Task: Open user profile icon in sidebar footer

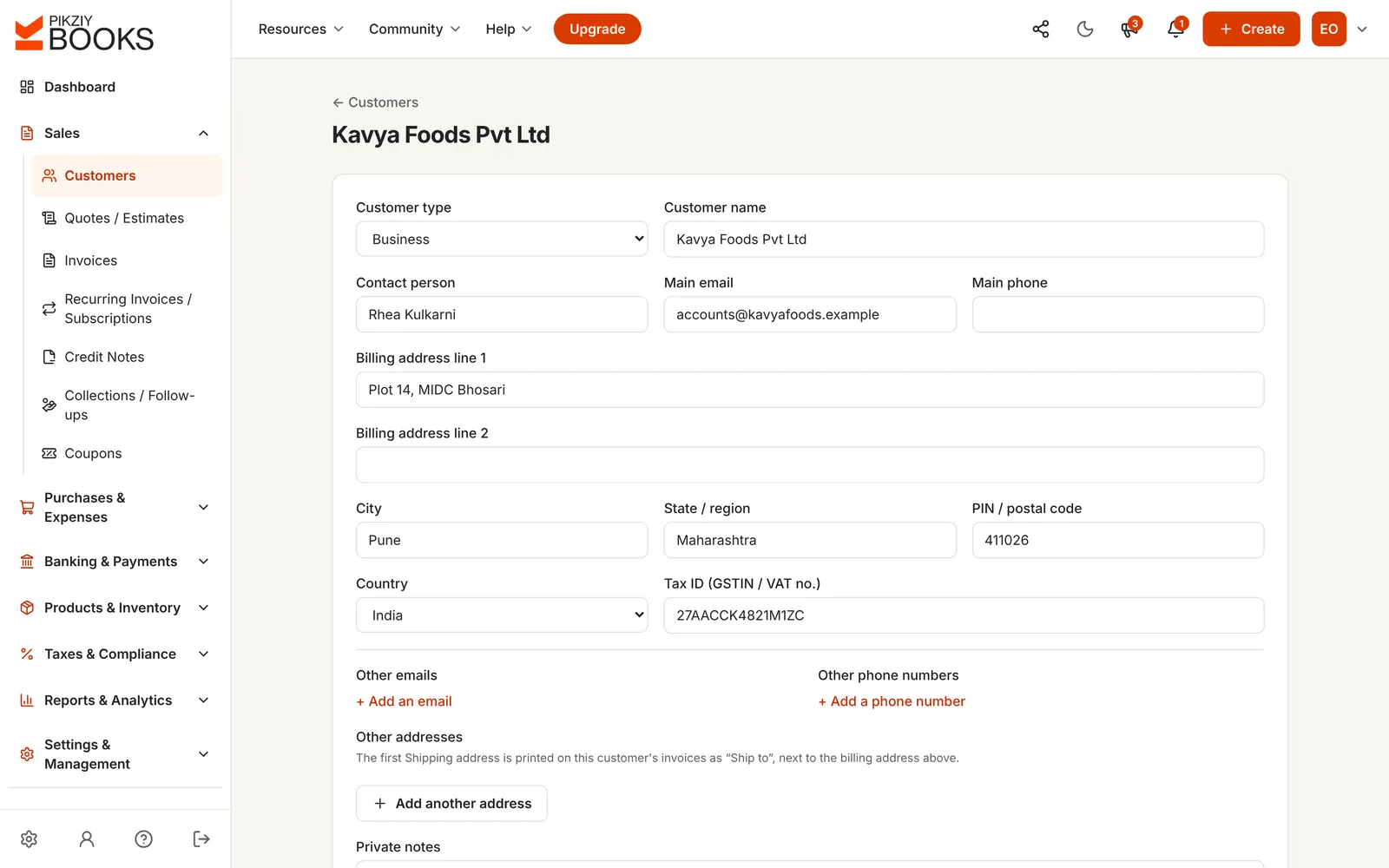Action: pos(87,838)
